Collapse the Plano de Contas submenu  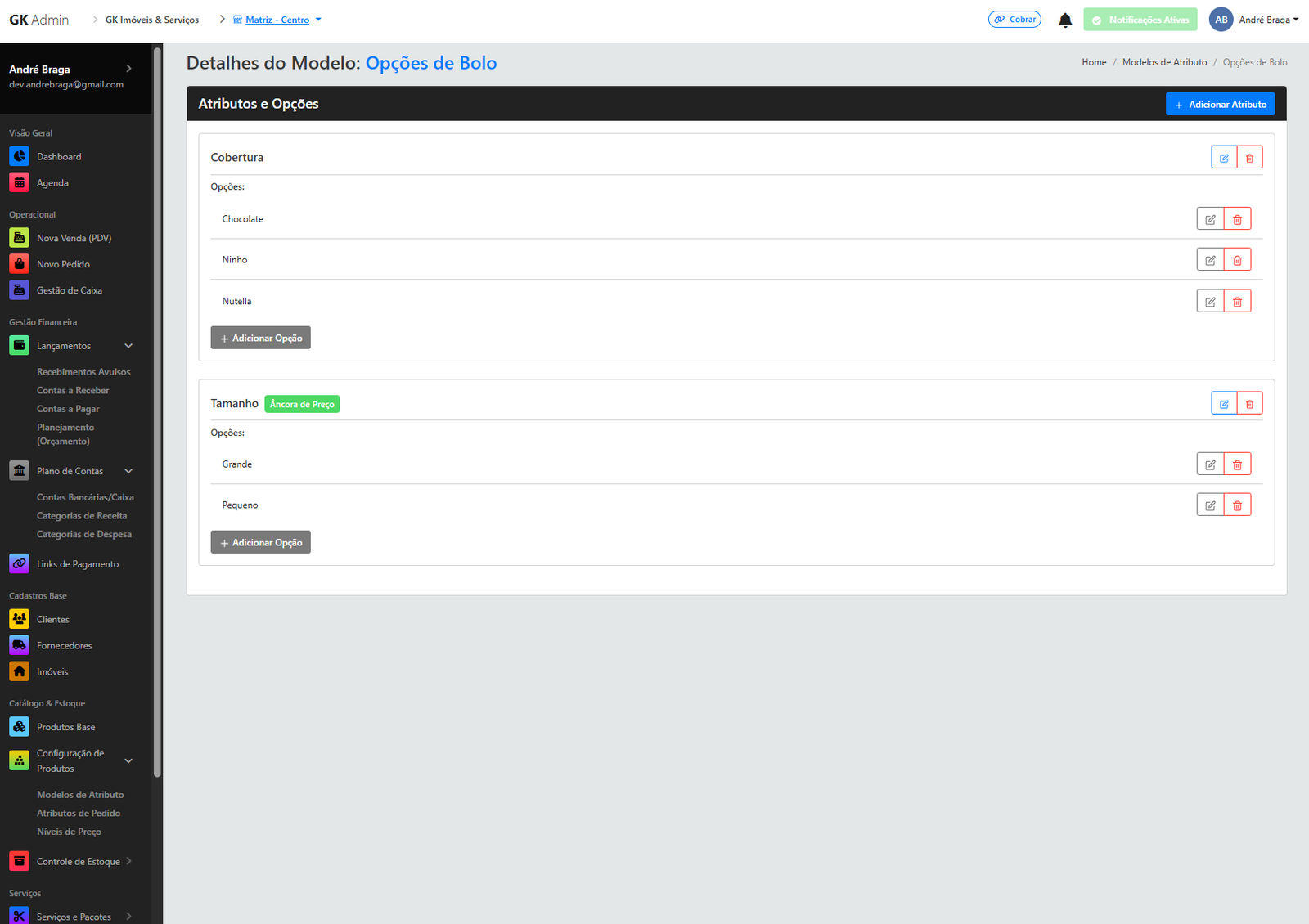(128, 471)
